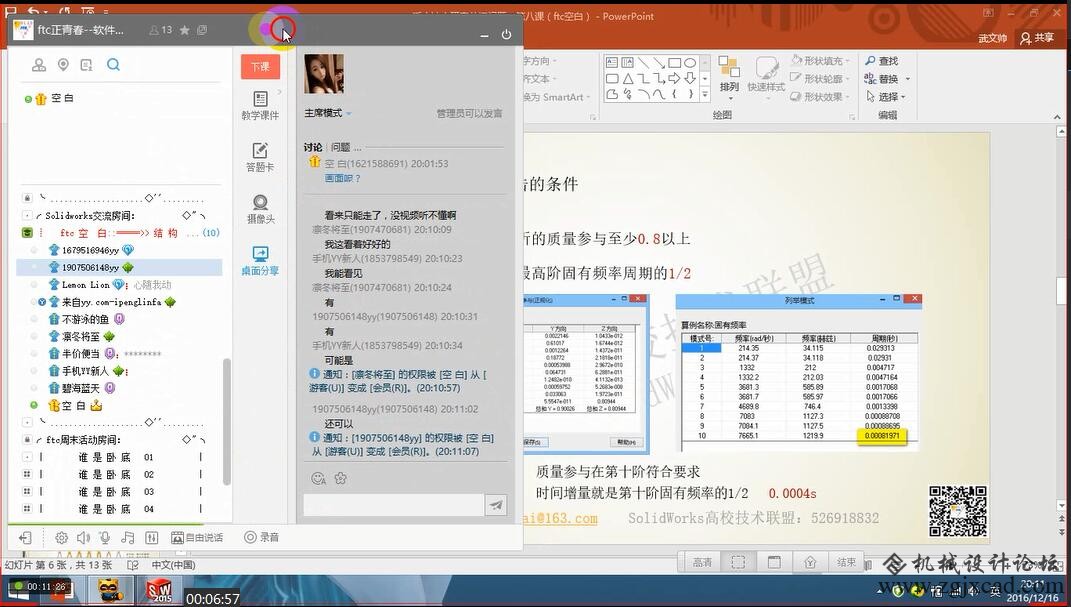1071x607 pixels.
Task: Click 中文(中国) language in status bar
Action: 173,565
